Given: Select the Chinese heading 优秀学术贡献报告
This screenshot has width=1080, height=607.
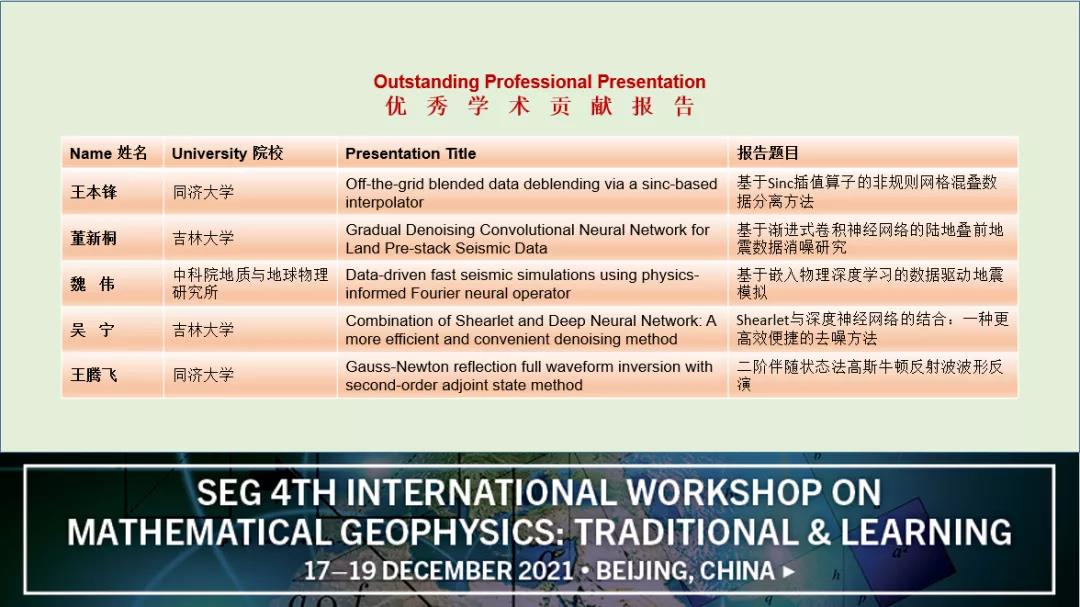Looking at the screenshot, I should [539, 107].
